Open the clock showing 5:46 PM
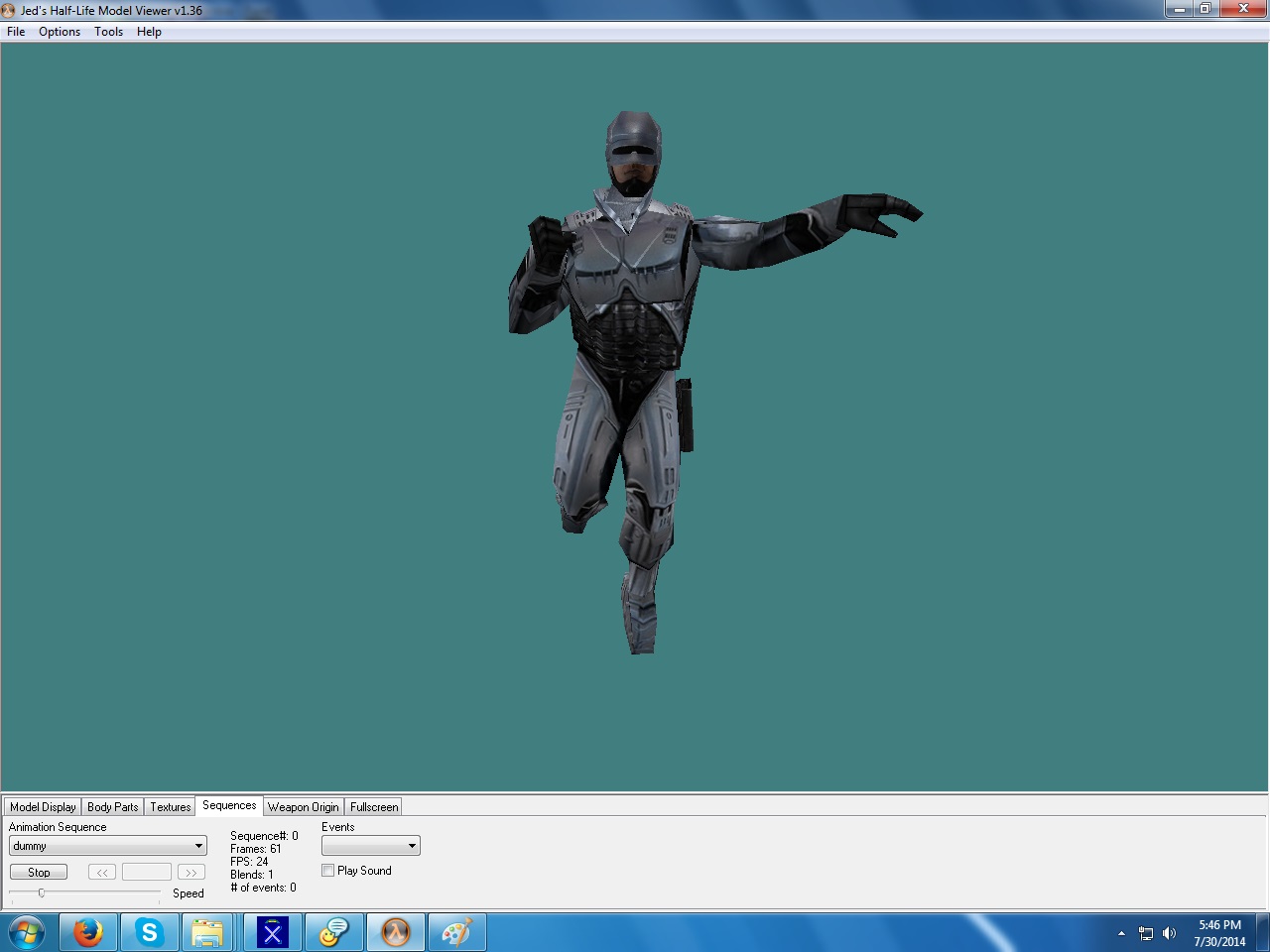 pyautogui.click(x=1219, y=933)
